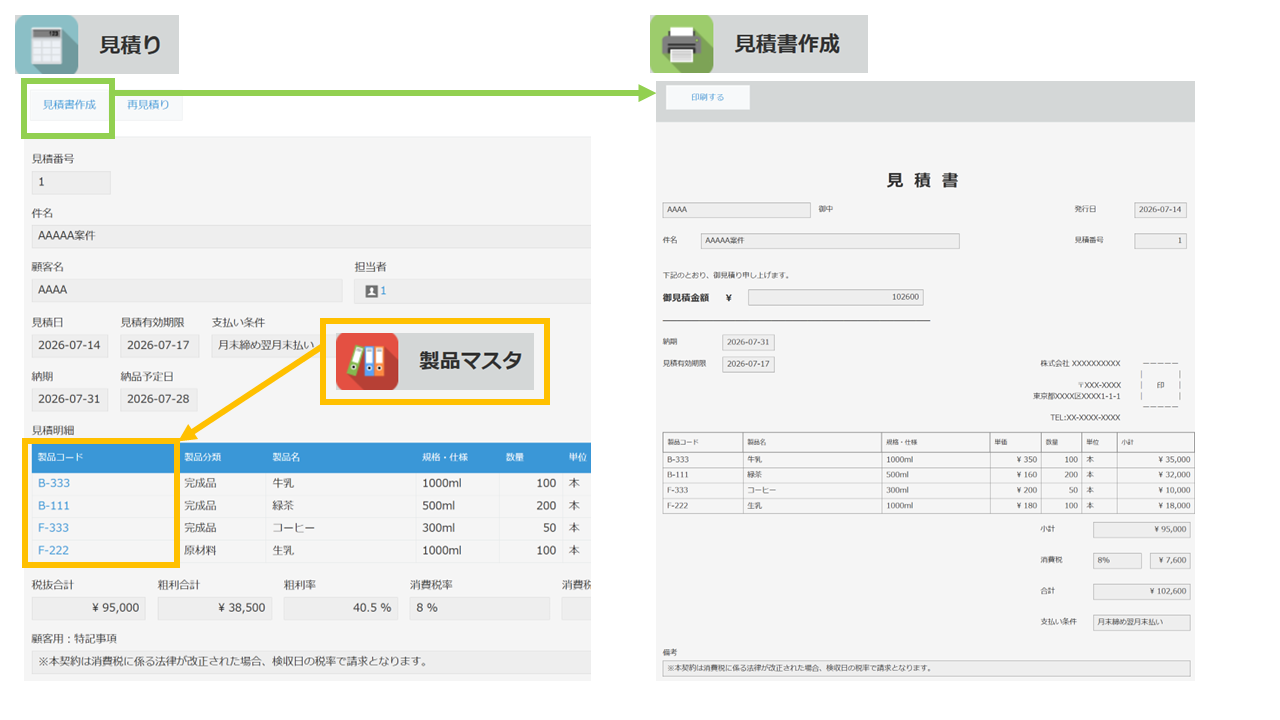Screen dimensions: 1280x720
Task: Click the 製品名 column header in 見積明細
Action: click(341, 457)
